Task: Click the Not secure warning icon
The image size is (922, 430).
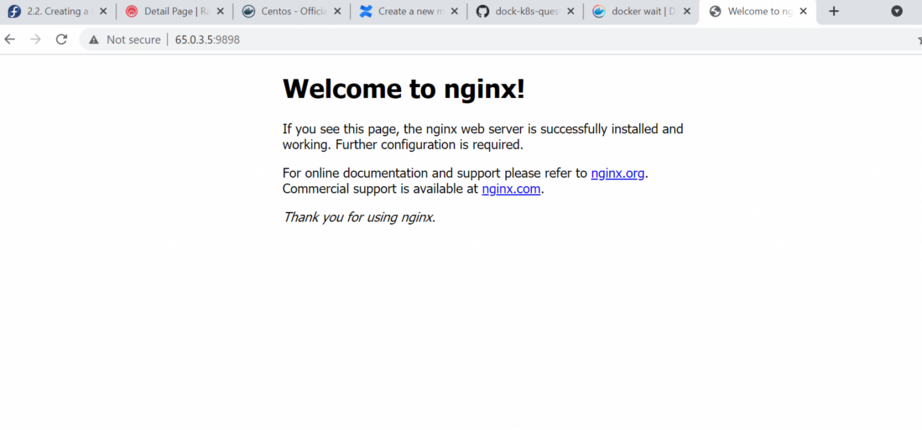Action: click(x=93, y=40)
